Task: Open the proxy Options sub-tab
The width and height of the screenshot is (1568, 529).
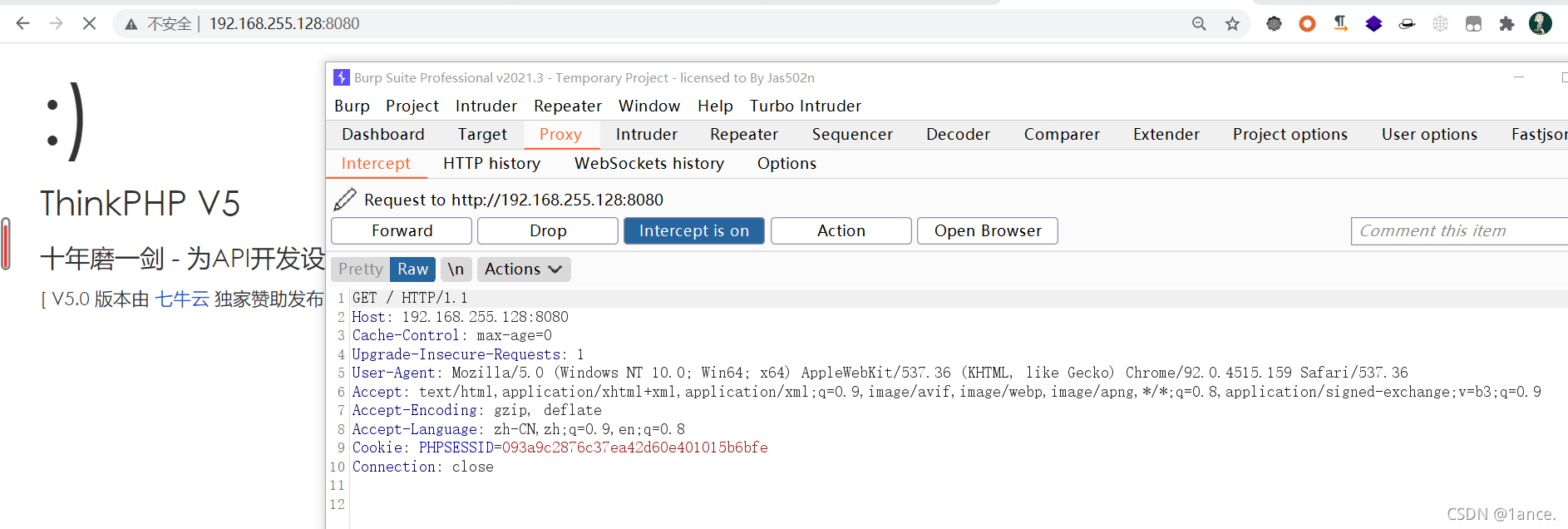Action: coord(786,163)
